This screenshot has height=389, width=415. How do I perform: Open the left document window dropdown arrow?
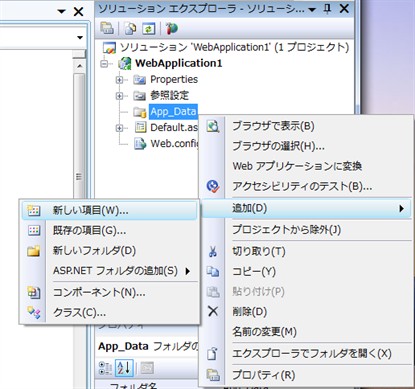(61, 12)
